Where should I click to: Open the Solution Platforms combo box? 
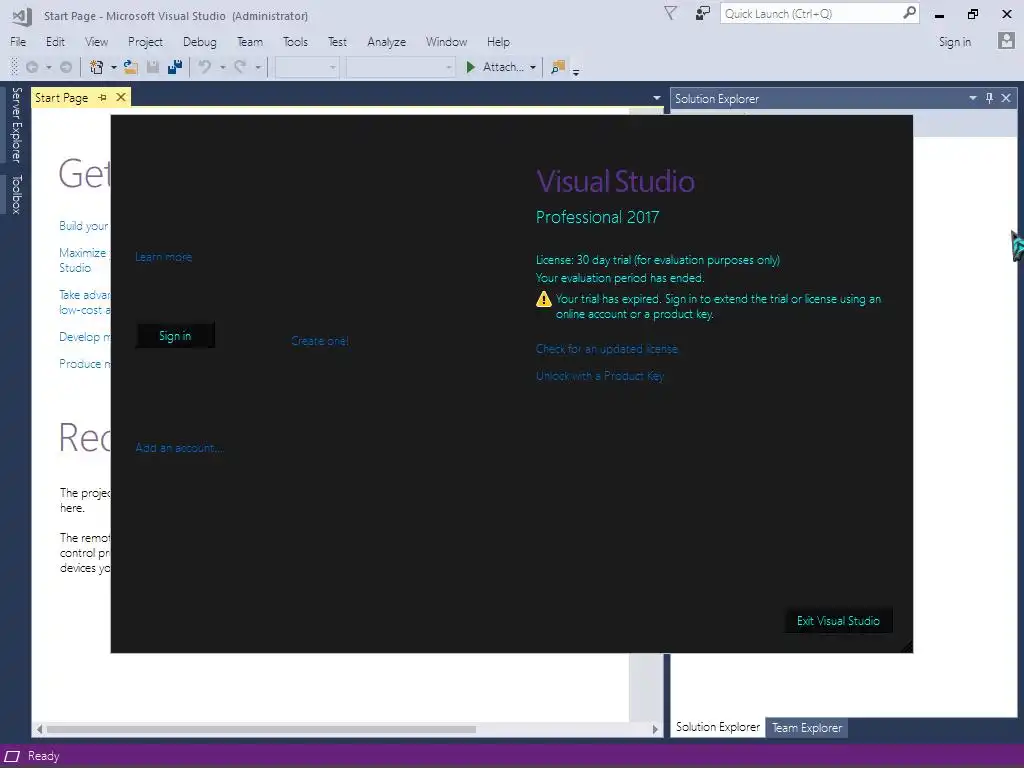(x=400, y=67)
